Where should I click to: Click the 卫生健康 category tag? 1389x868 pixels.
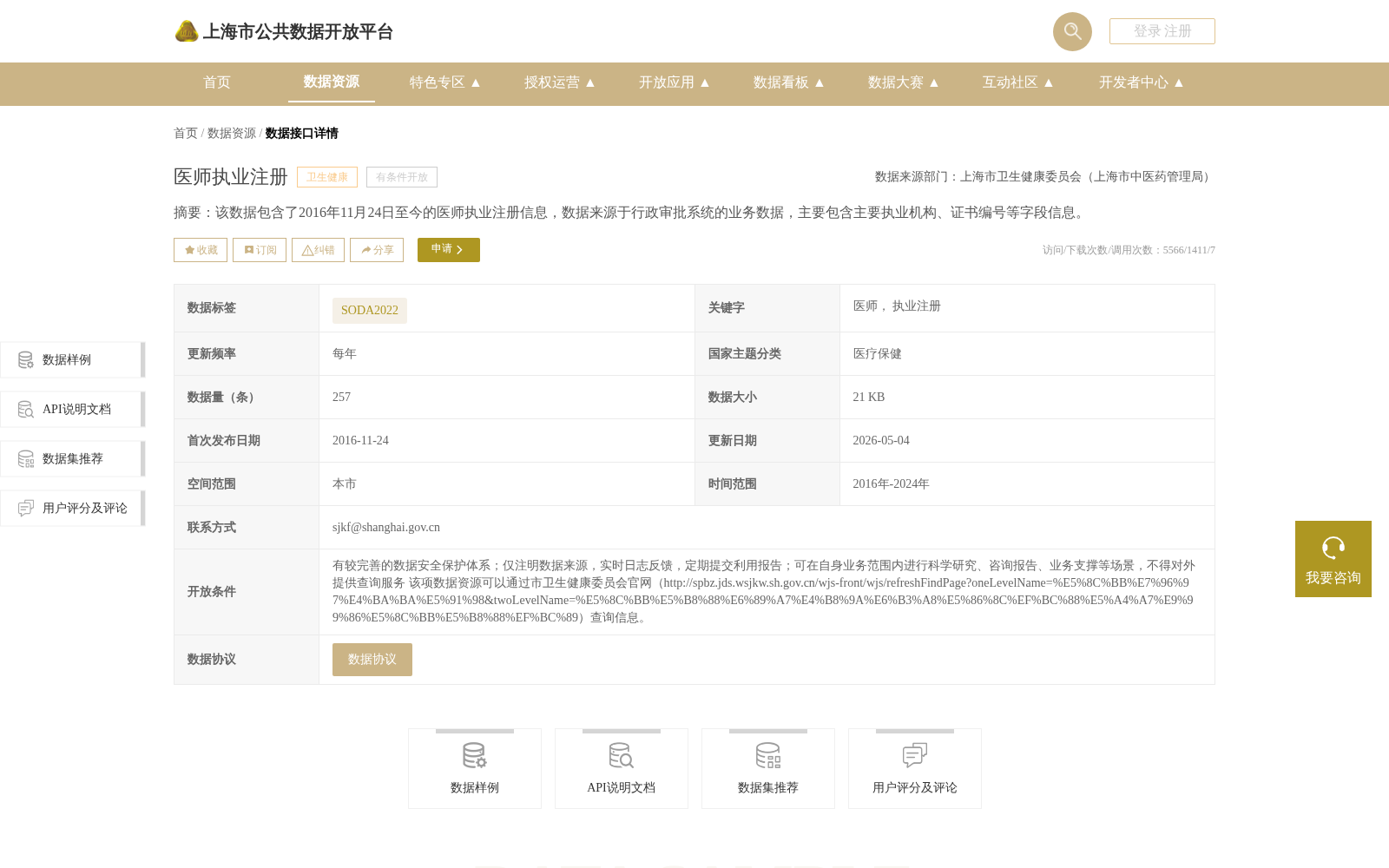point(327,177)
